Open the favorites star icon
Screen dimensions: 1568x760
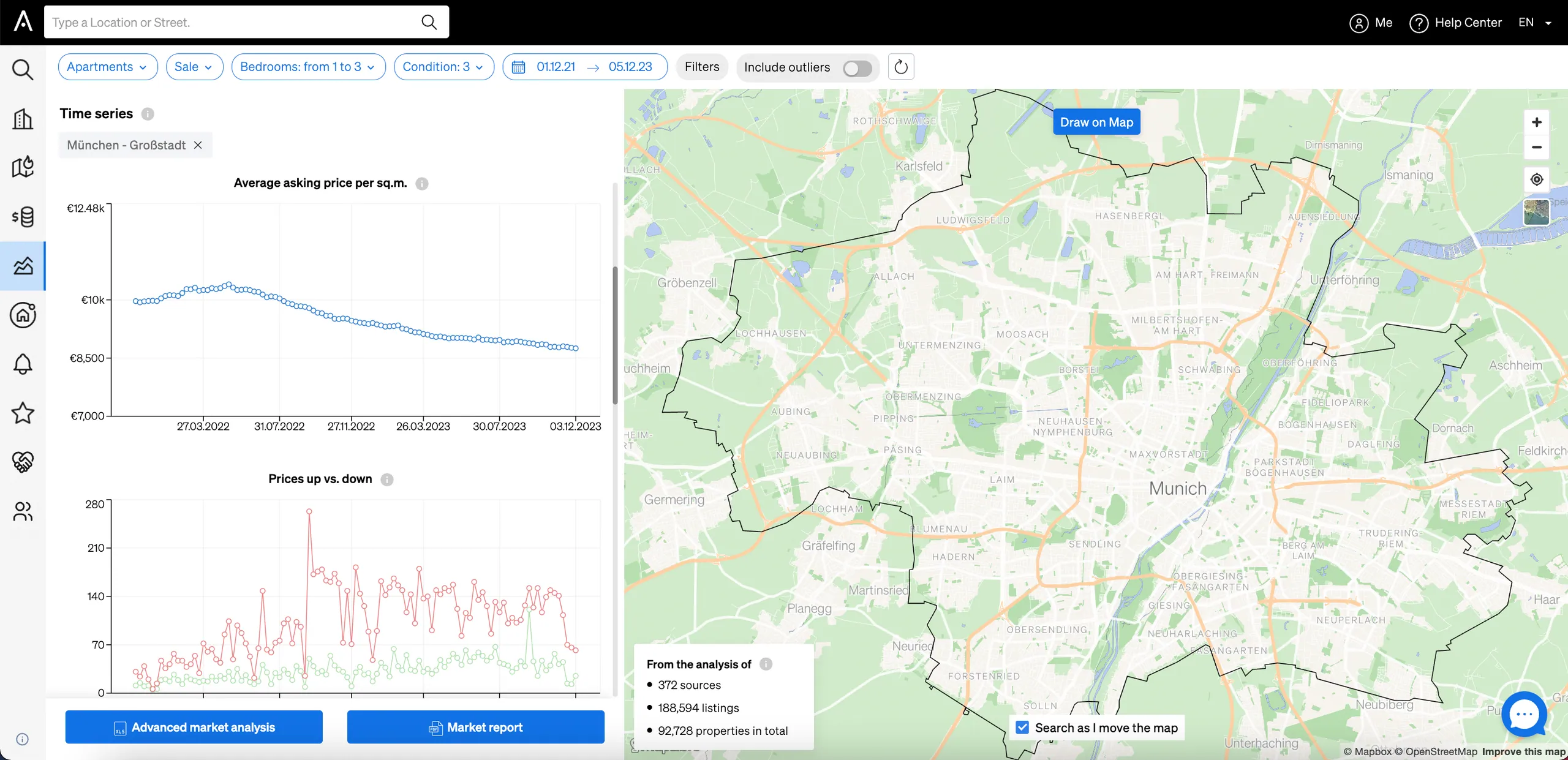click(23, 413)
